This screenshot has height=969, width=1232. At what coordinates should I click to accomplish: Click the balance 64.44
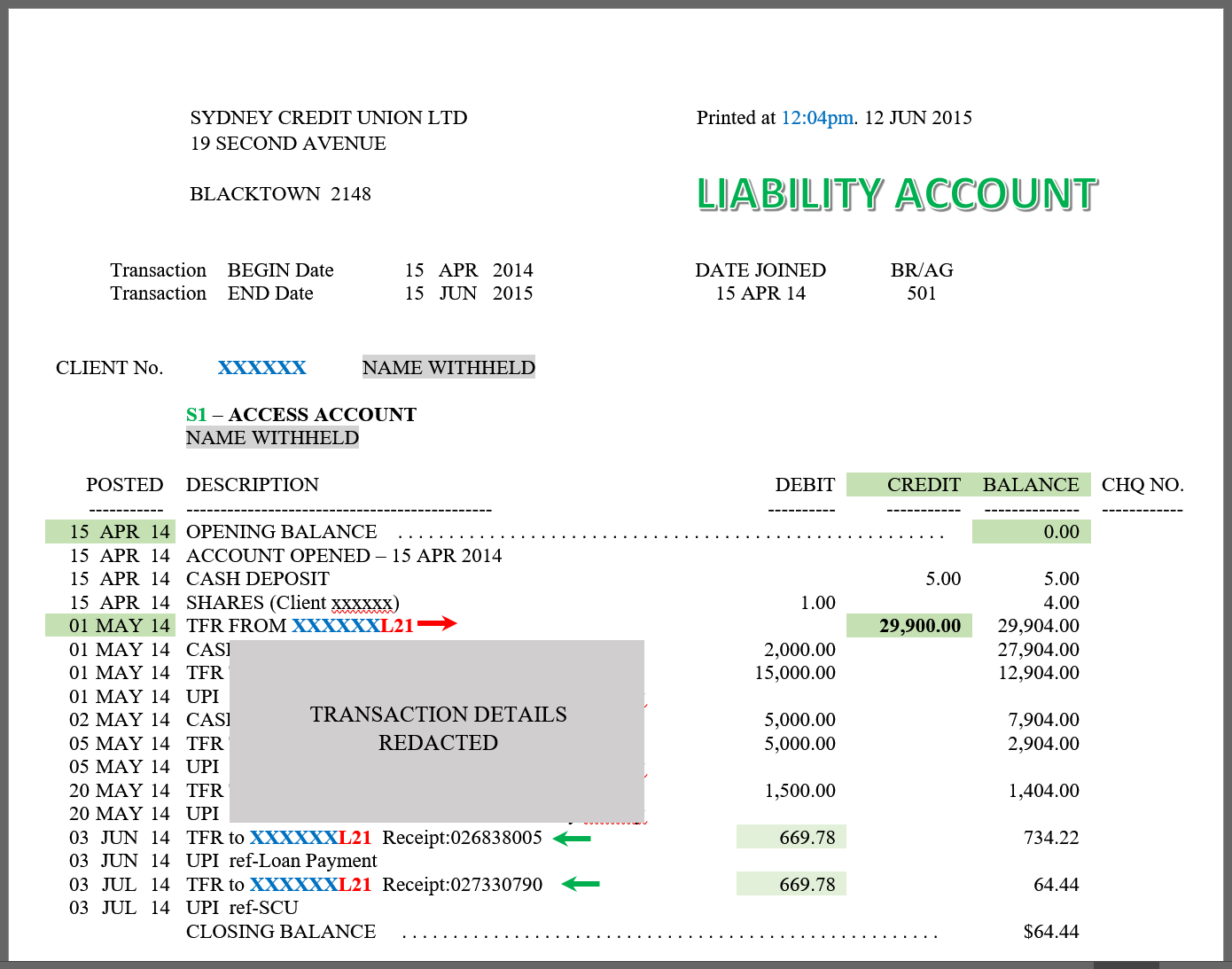[x=1057, y=885]
